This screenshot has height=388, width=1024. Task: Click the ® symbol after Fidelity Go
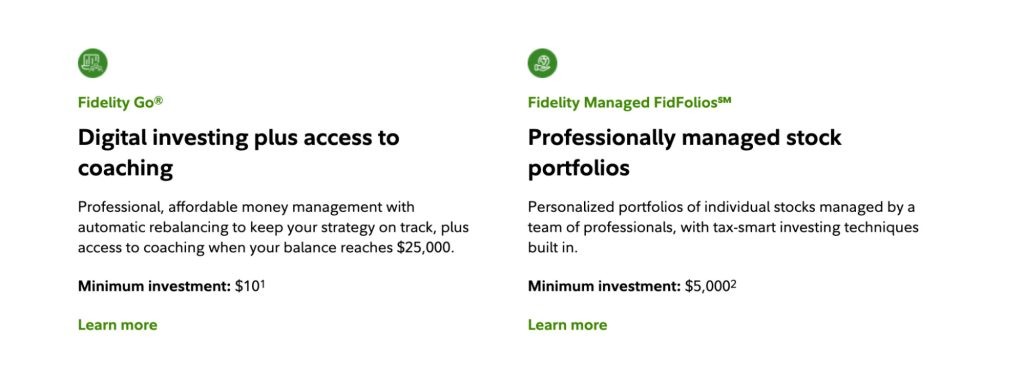pyautogui.click(x=159, y=101)
